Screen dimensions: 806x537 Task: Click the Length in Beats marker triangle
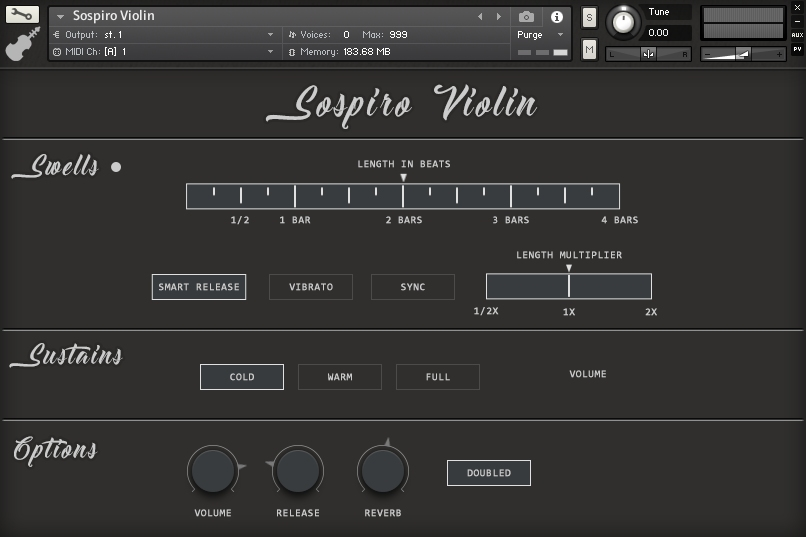404,177
